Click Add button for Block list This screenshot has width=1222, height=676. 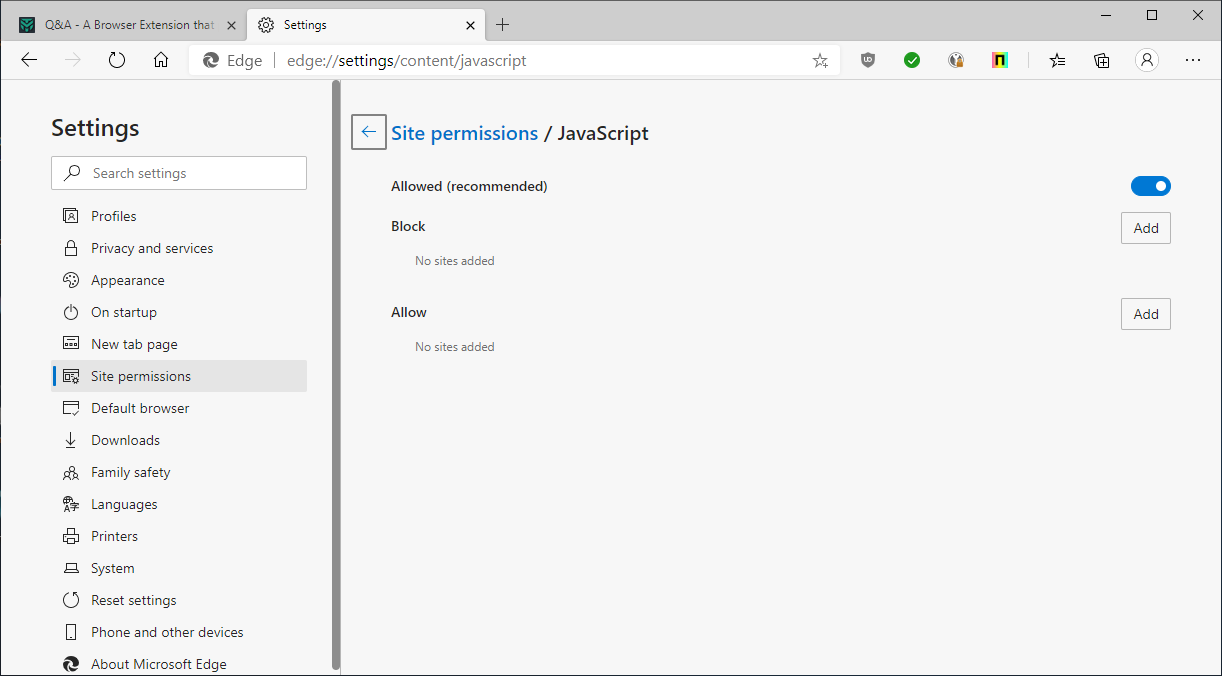[1145, 228]
